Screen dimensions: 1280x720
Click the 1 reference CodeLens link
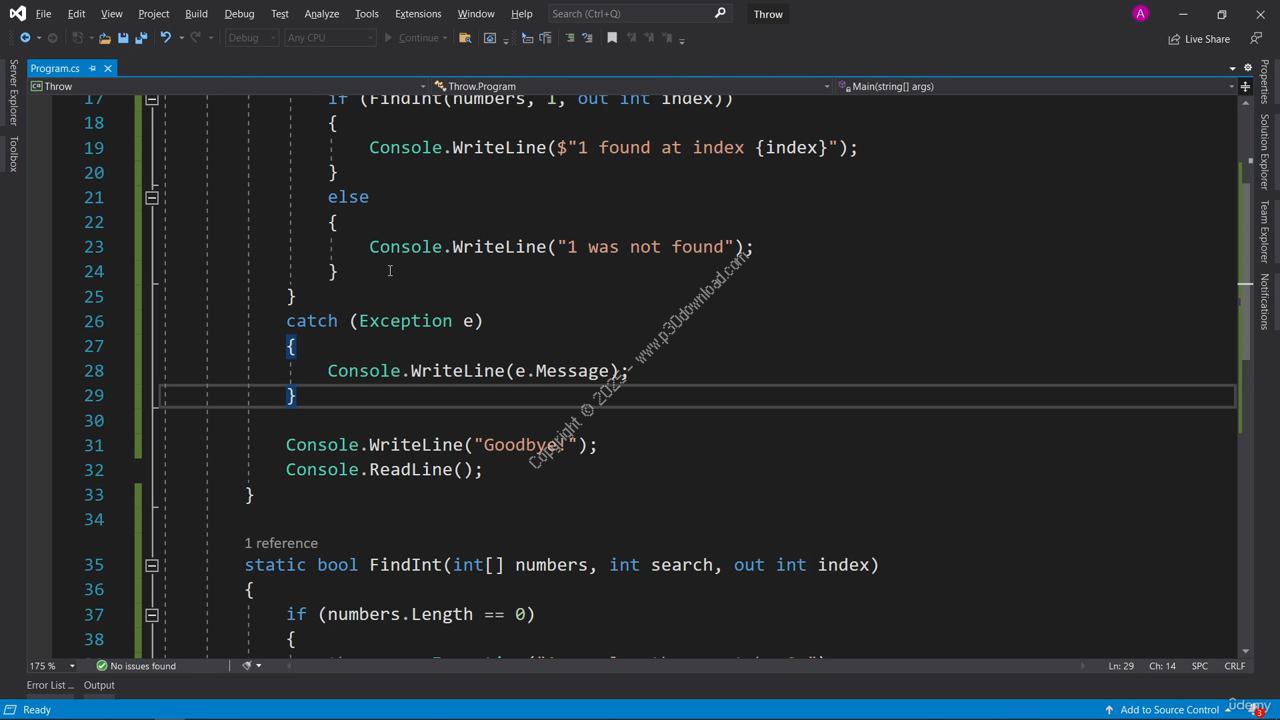[281, 543]
